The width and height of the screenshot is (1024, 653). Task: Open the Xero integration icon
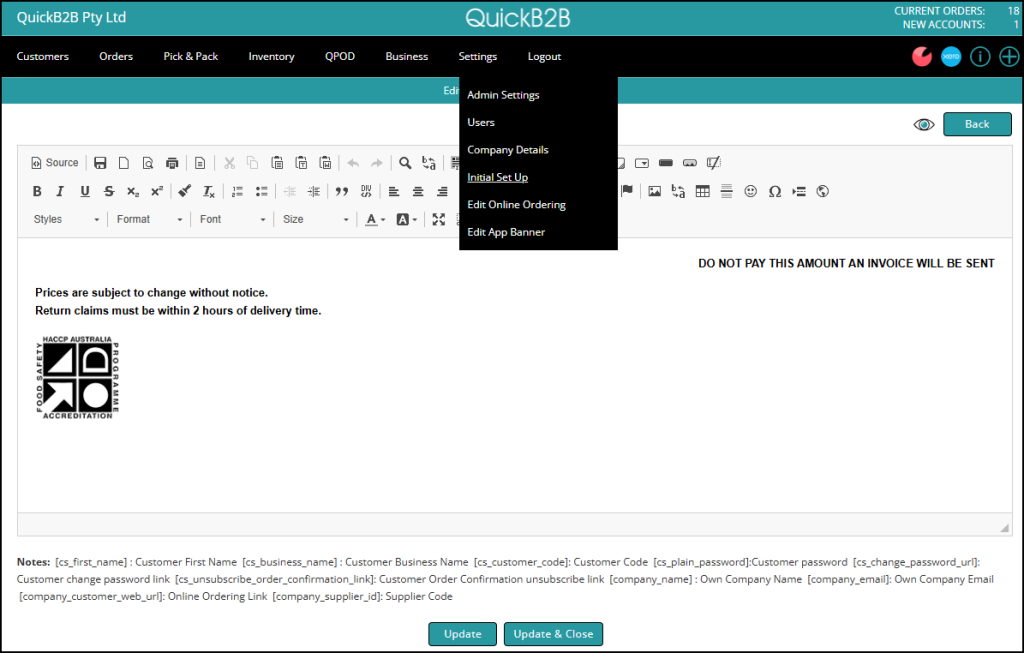[950, 57]
